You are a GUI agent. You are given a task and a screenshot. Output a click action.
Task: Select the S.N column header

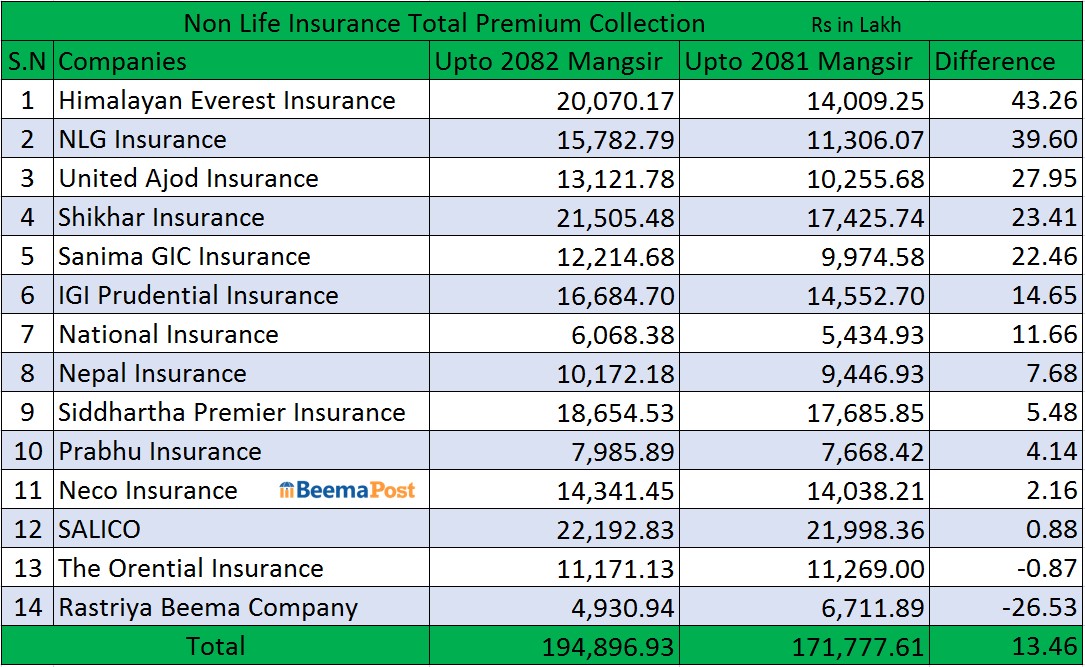click(x=27, y=61)
